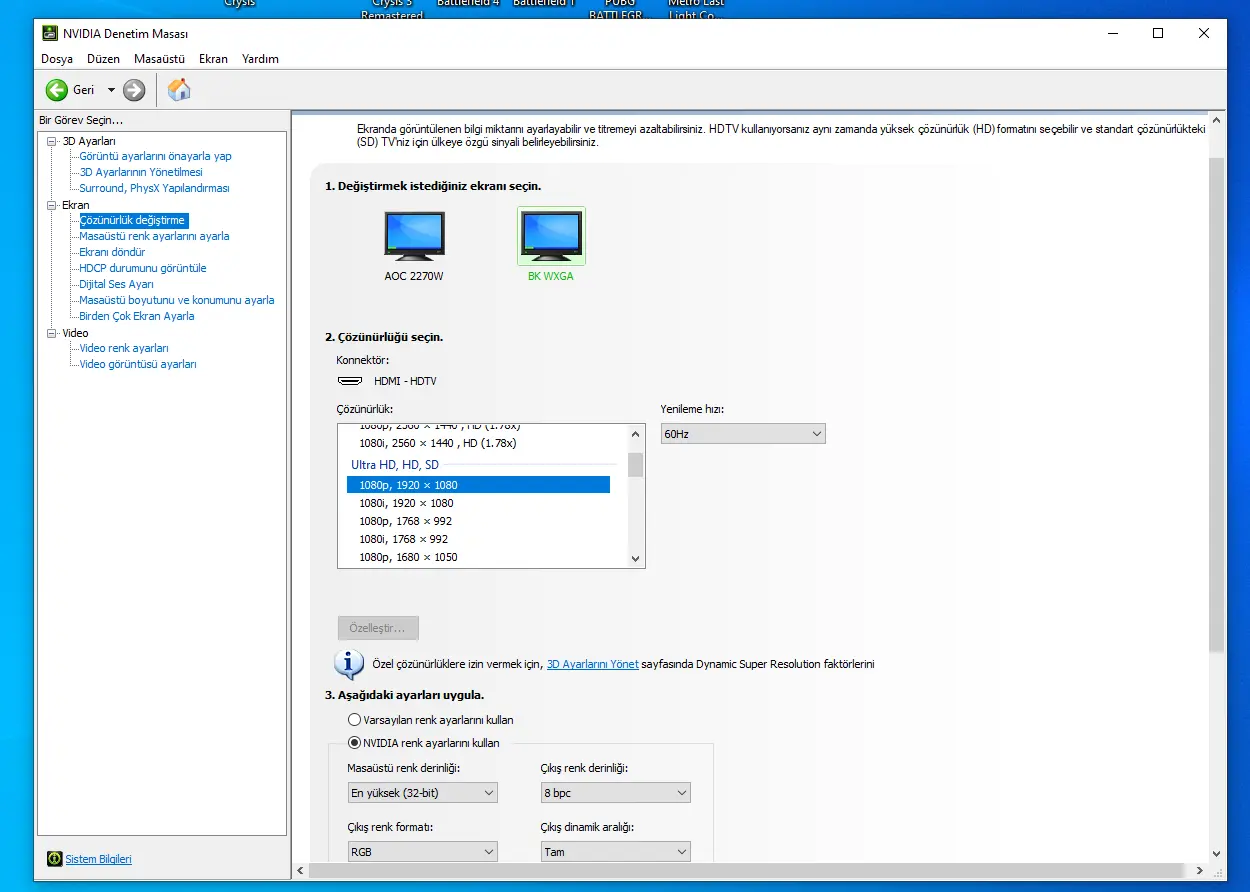Image resolution: width=1250 pixels, height=892 pixels.
Task: Click the NVIDIA icon in title bar
Action: 50,33
